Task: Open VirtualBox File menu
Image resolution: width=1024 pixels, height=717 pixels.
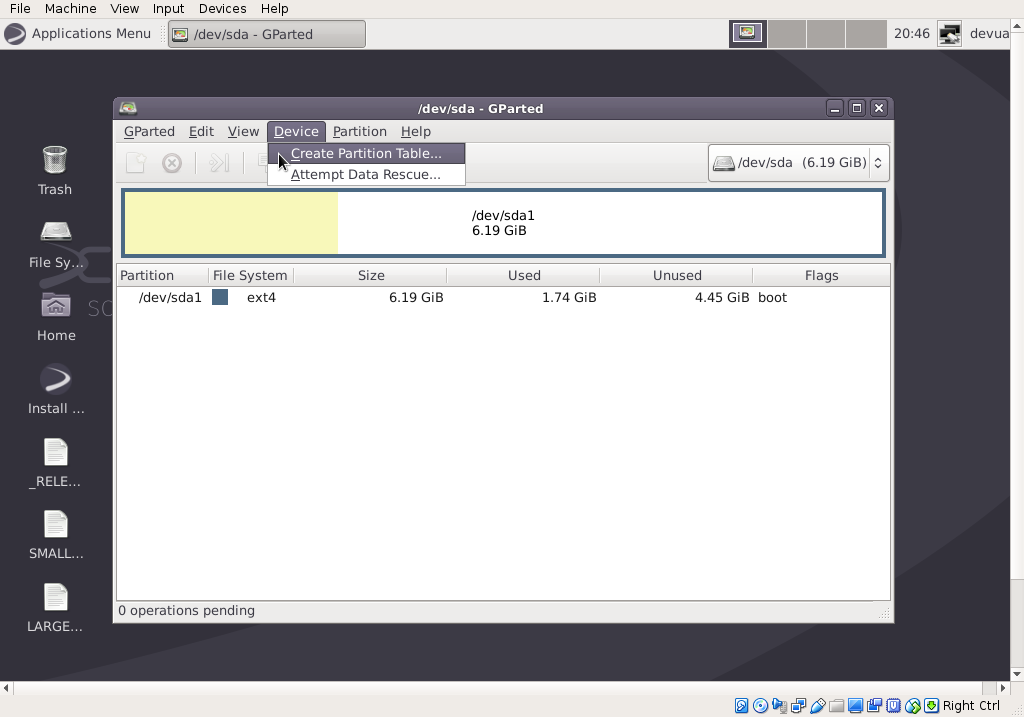Action: (20, 8)
